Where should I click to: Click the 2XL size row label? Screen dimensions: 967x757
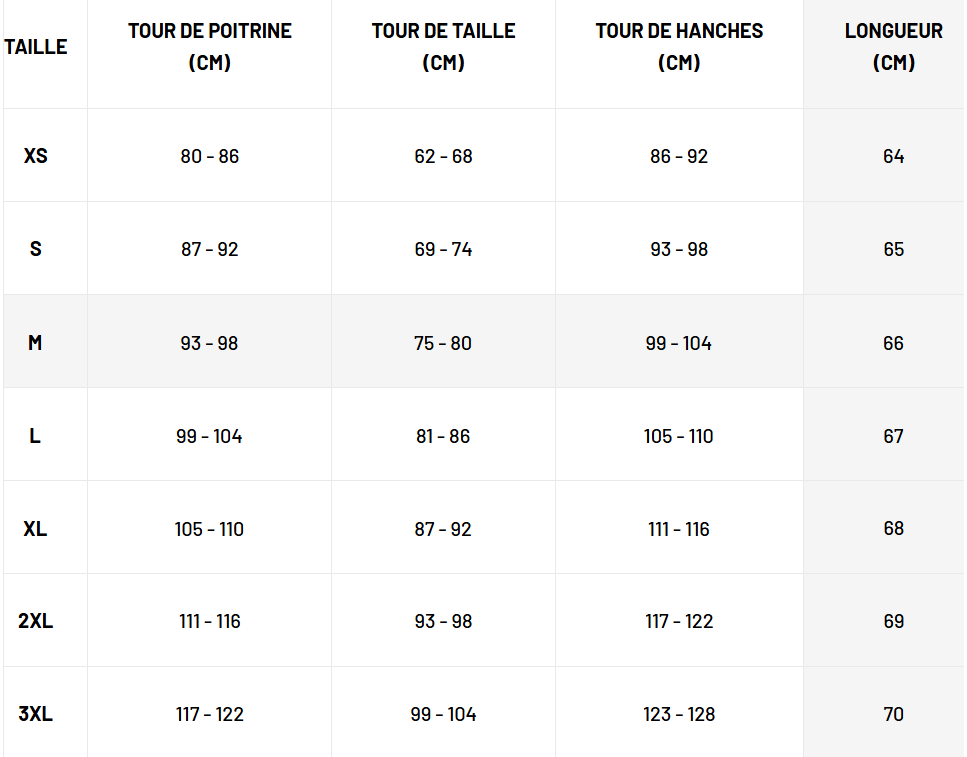36,621
